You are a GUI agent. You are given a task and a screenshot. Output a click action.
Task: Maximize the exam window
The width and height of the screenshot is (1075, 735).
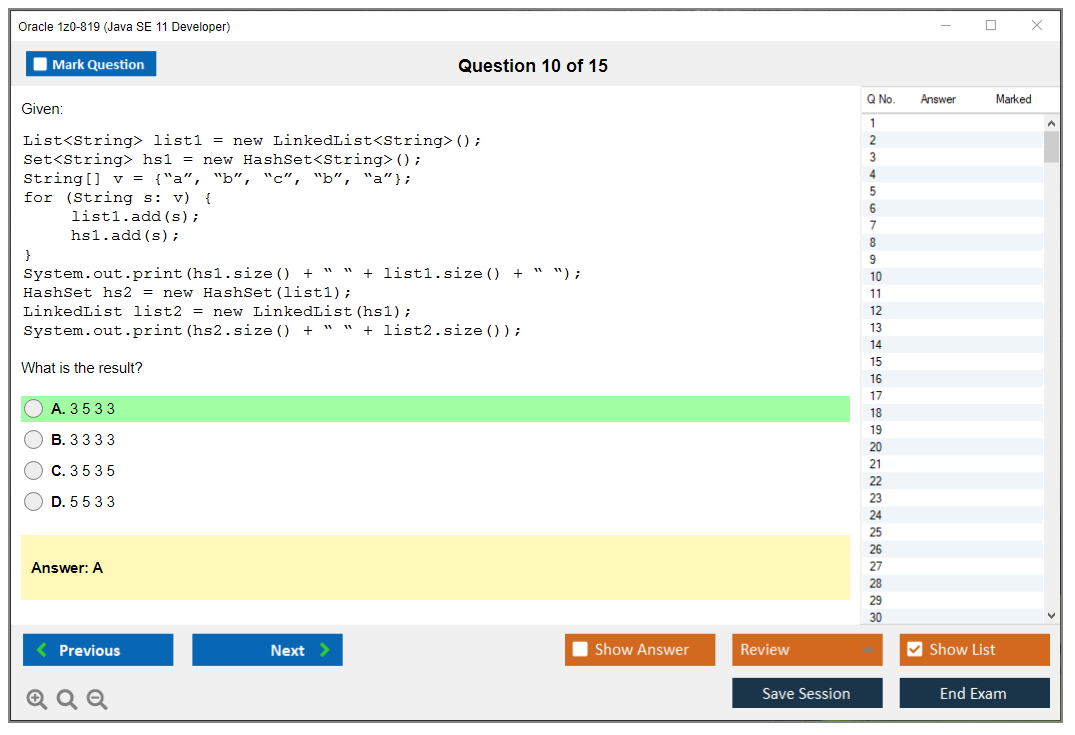(x=991, y=26)
